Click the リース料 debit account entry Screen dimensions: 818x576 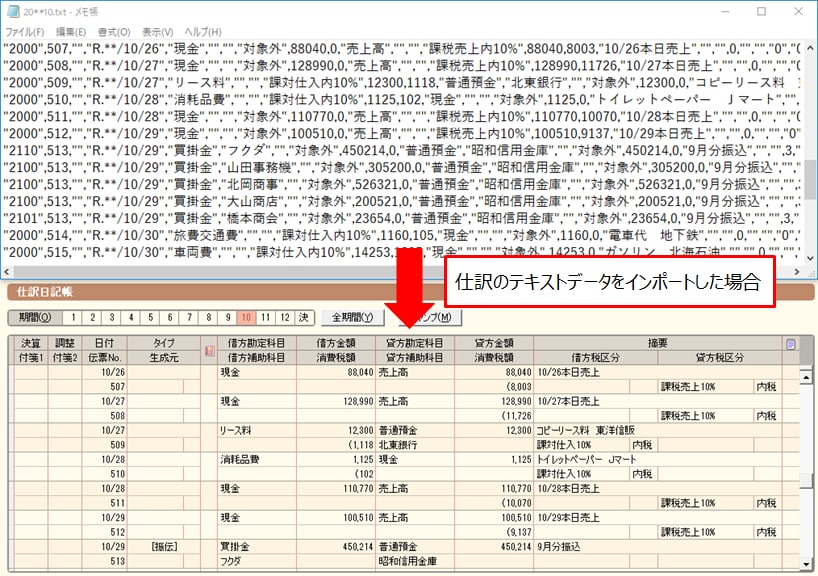click(x=239, y=430)
